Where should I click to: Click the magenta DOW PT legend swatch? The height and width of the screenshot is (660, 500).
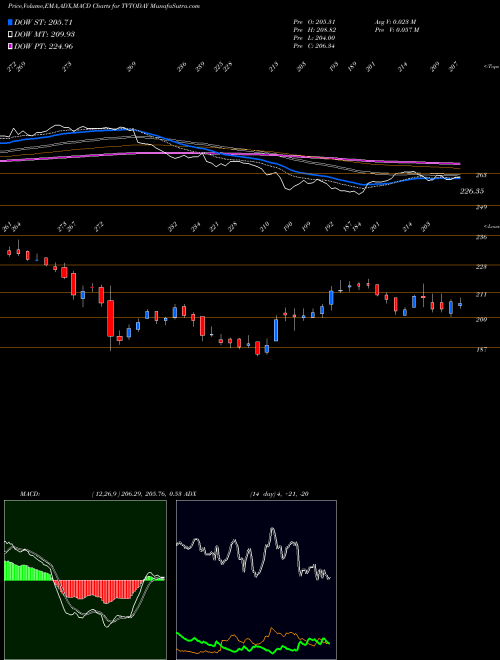pyautogui.click(x=10, y=46)
